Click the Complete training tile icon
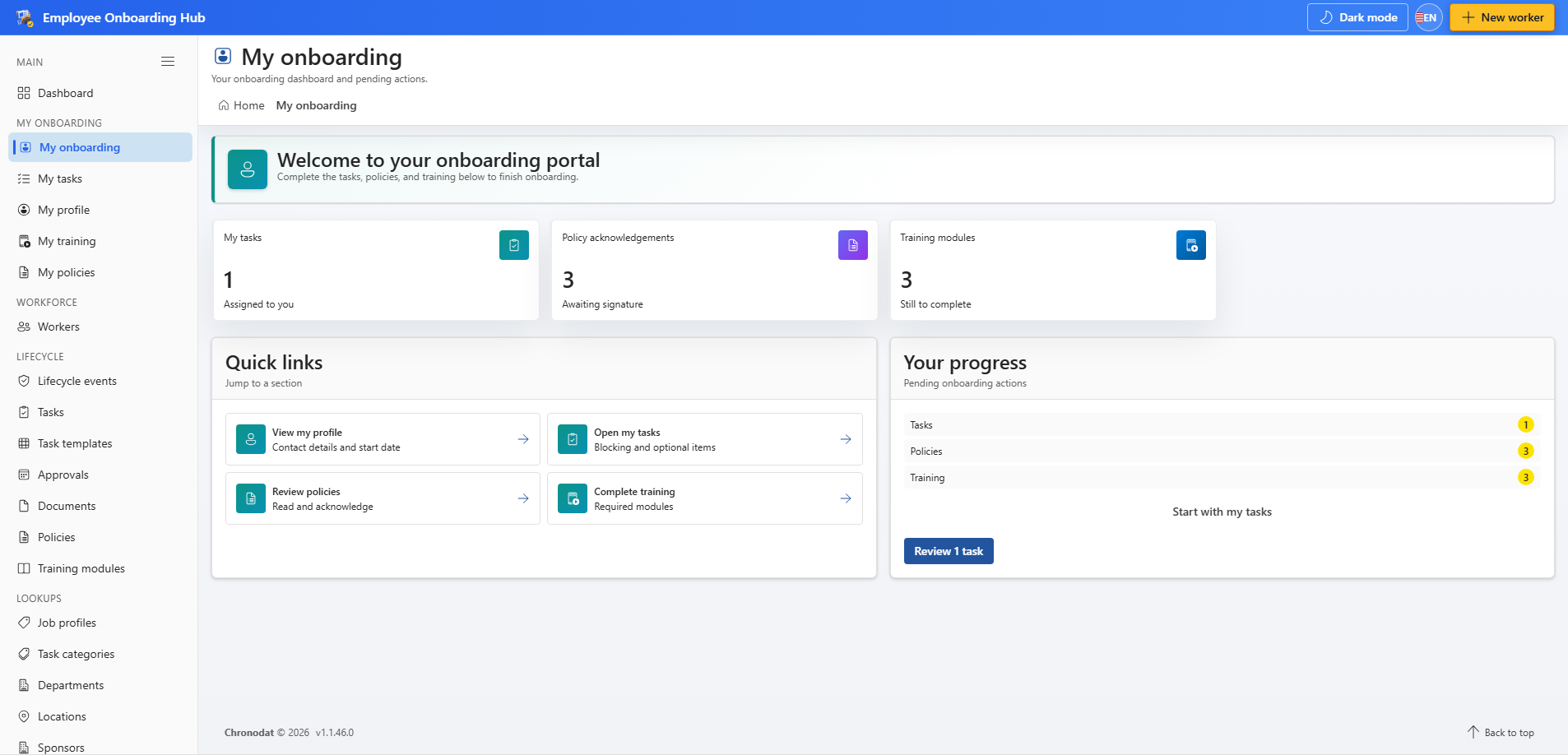Screen dimensions: 1568x755 (x=573, y=498)
